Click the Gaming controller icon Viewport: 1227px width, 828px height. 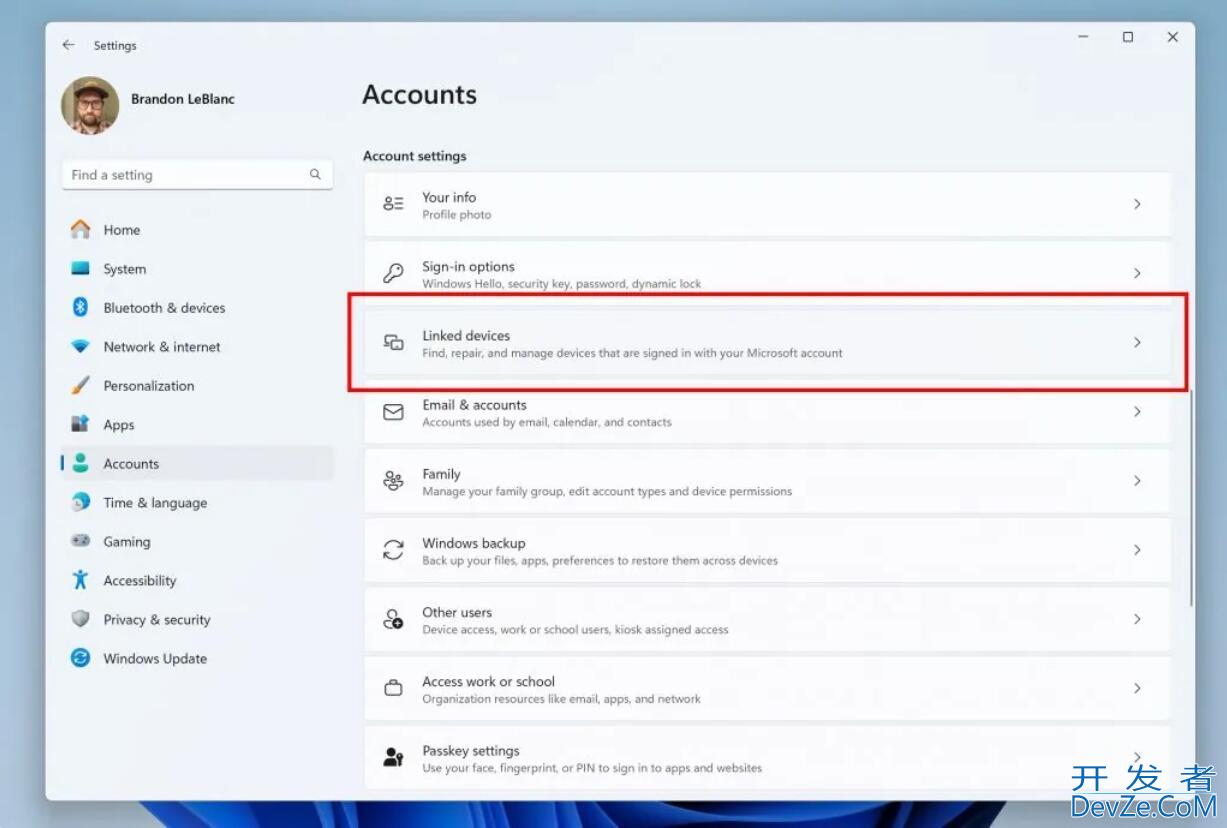coord(81,541)
